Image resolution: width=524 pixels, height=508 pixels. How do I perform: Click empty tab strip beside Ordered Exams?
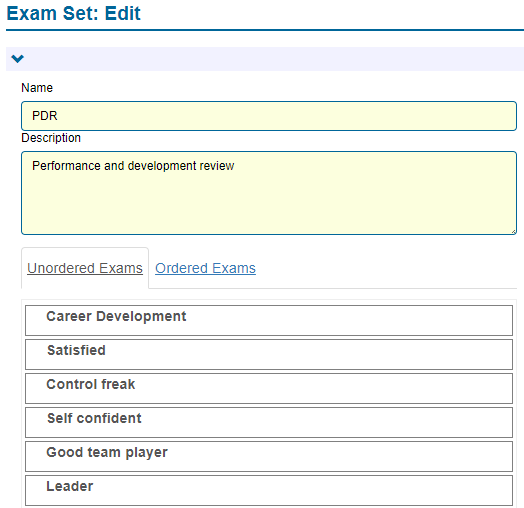point(386,268)
